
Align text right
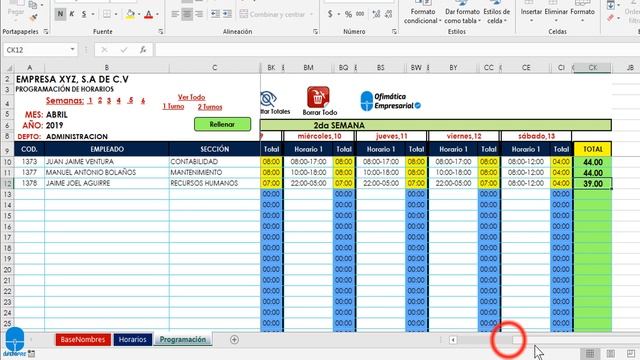(199, 14)
